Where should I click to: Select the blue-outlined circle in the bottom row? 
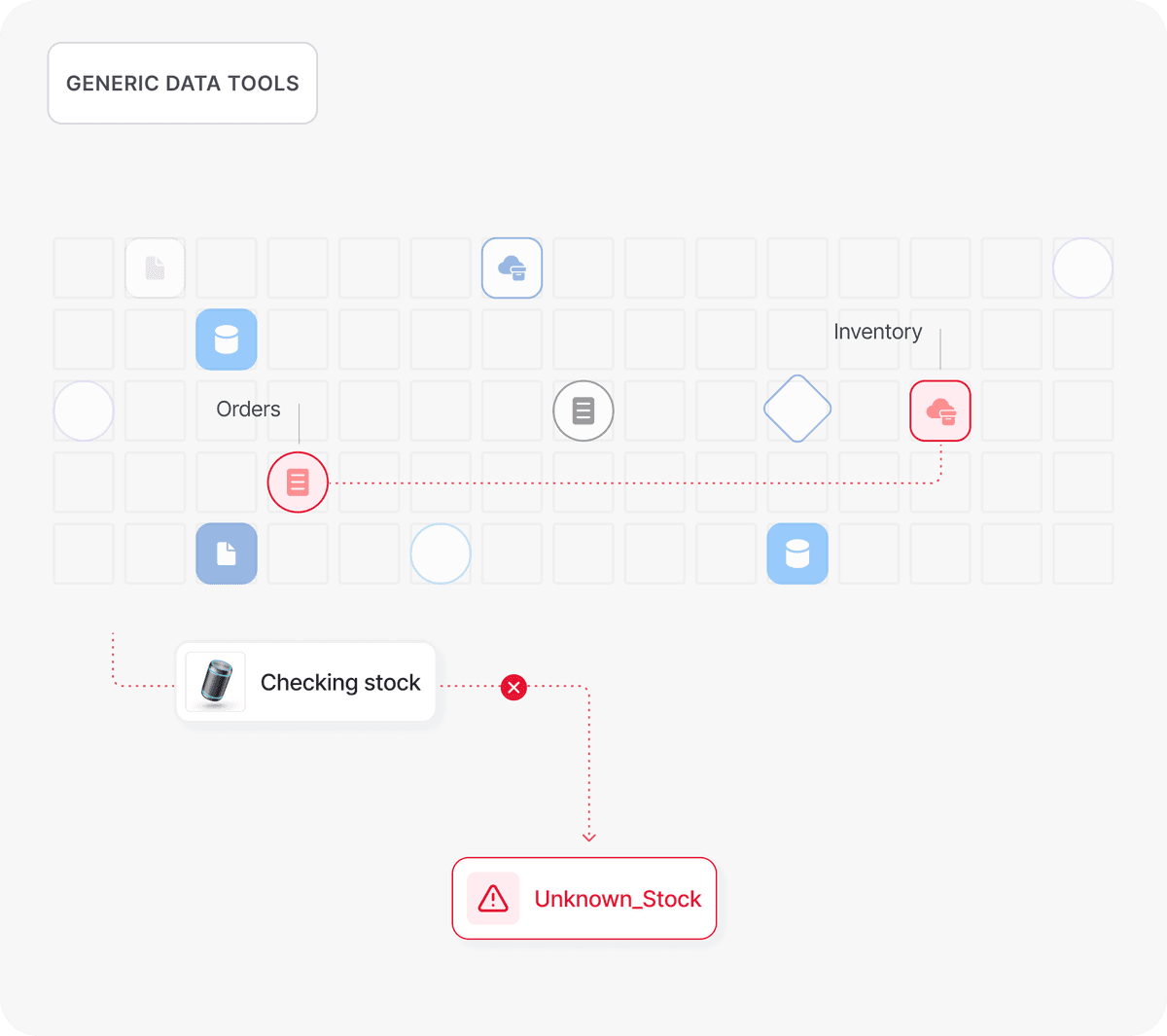[441, 554]
